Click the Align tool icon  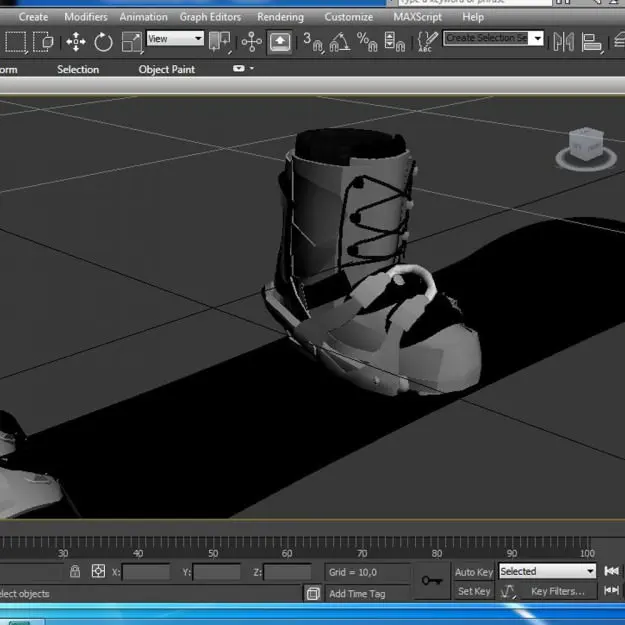click(592, 42)
